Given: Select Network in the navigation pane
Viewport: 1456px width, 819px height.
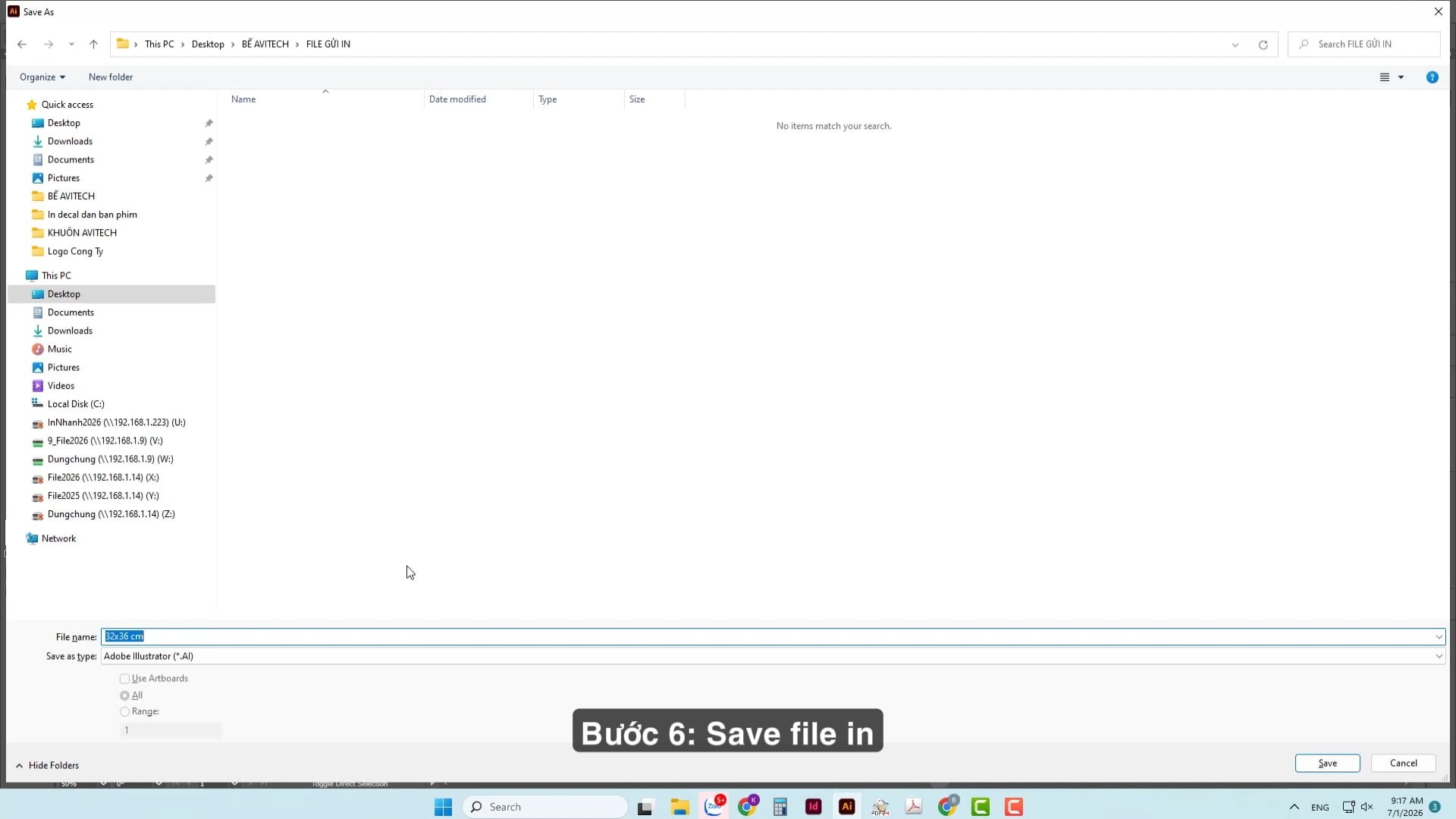Looking at the screenshot, I should coord(58,538).
